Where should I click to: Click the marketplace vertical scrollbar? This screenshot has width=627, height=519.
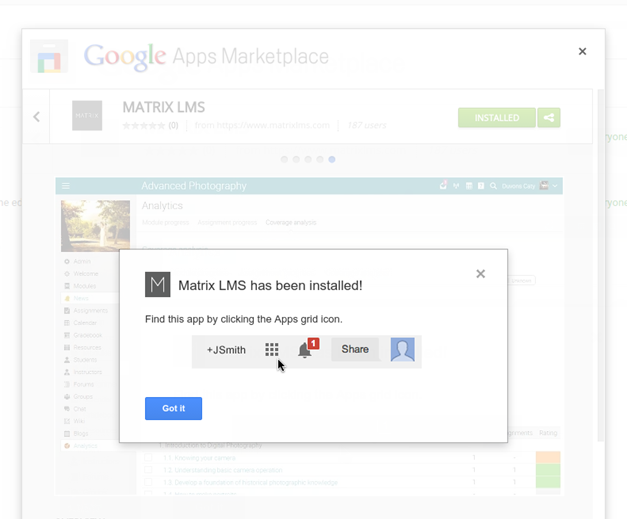(601, 265)
